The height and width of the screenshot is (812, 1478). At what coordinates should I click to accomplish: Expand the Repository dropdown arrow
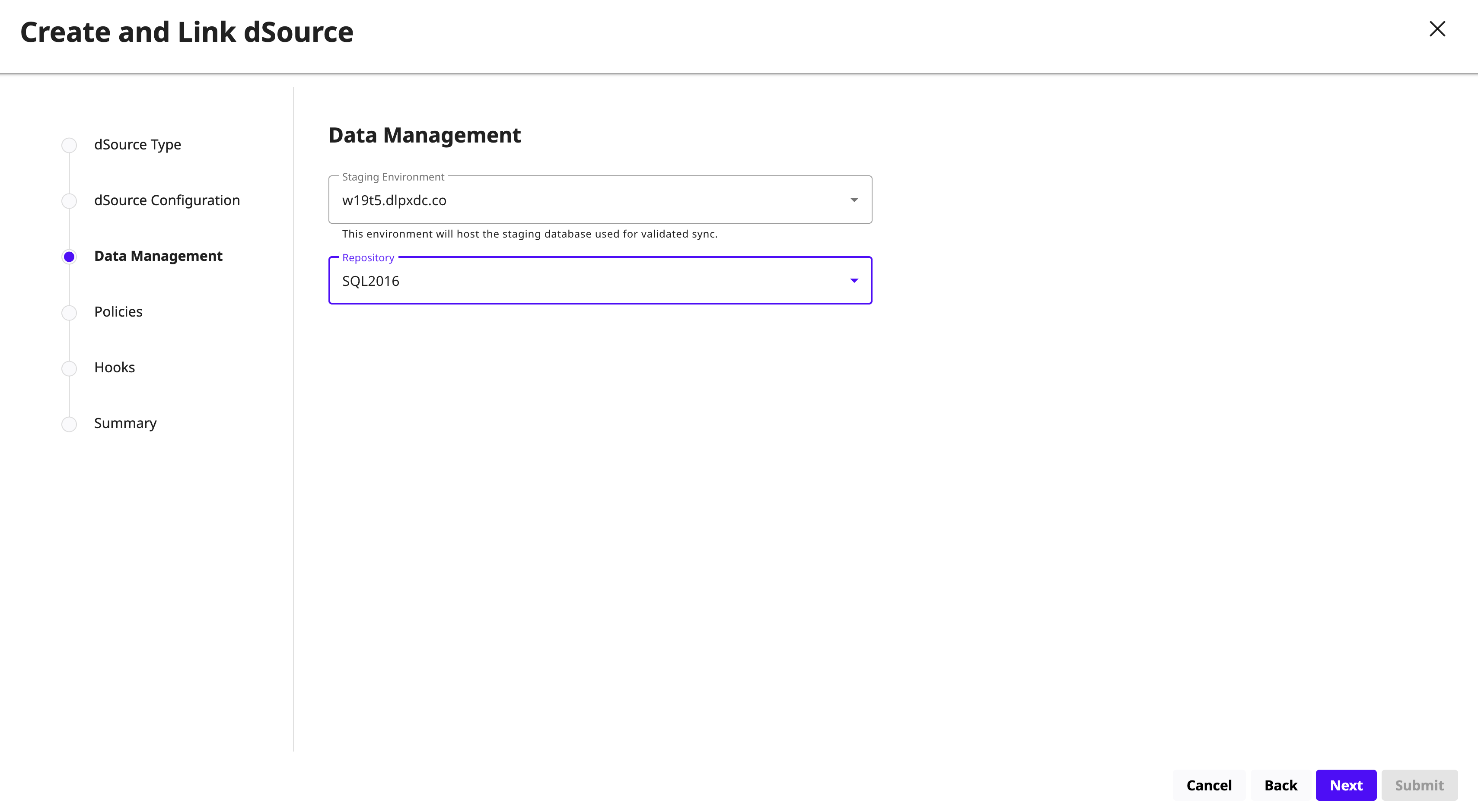click(x=854, y=281)
